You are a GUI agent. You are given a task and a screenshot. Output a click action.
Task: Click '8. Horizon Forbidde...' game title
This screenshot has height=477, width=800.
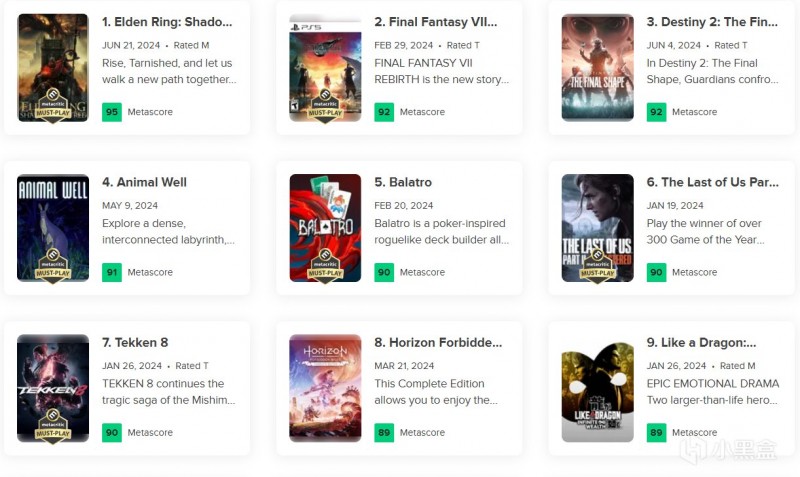pos(437,343)
